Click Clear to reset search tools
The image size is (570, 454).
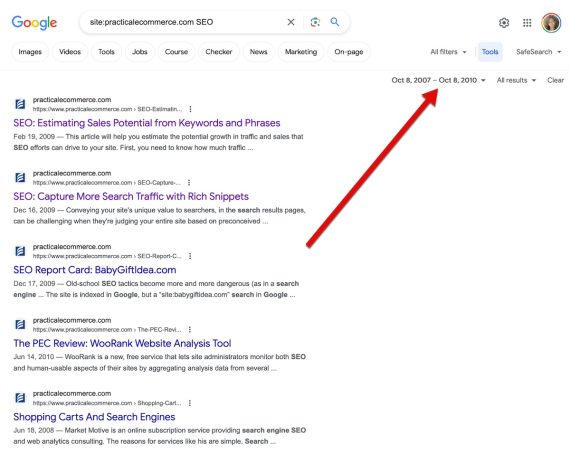[x=555, y=80]
